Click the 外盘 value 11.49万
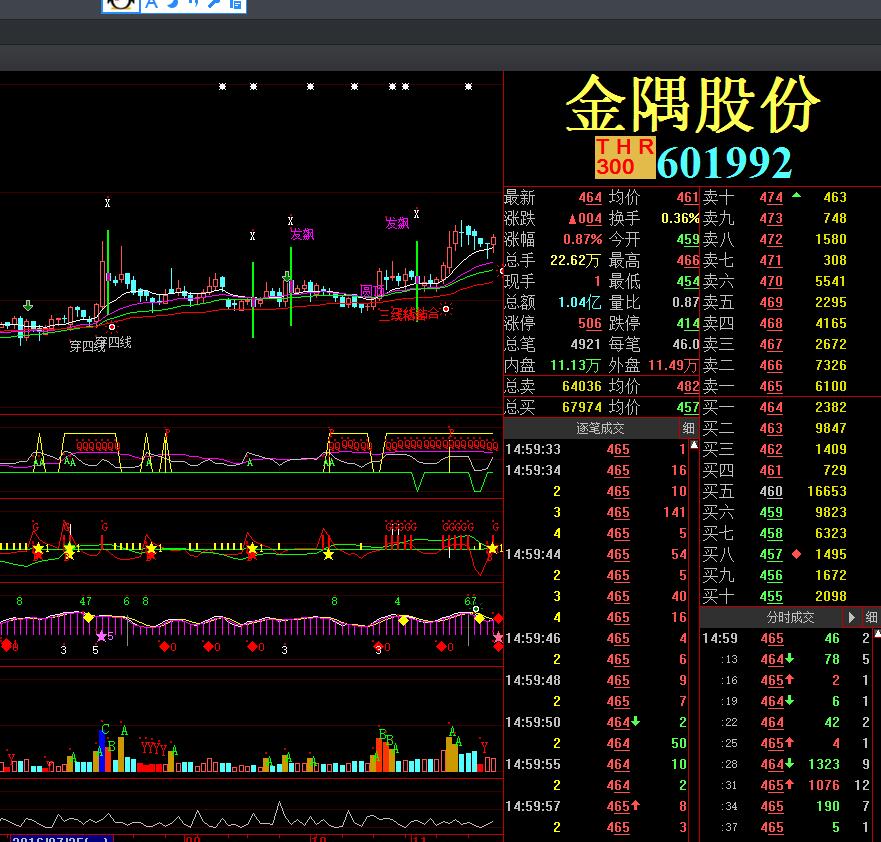The width and height of the screenshot is (881, 842). (673, 366)
